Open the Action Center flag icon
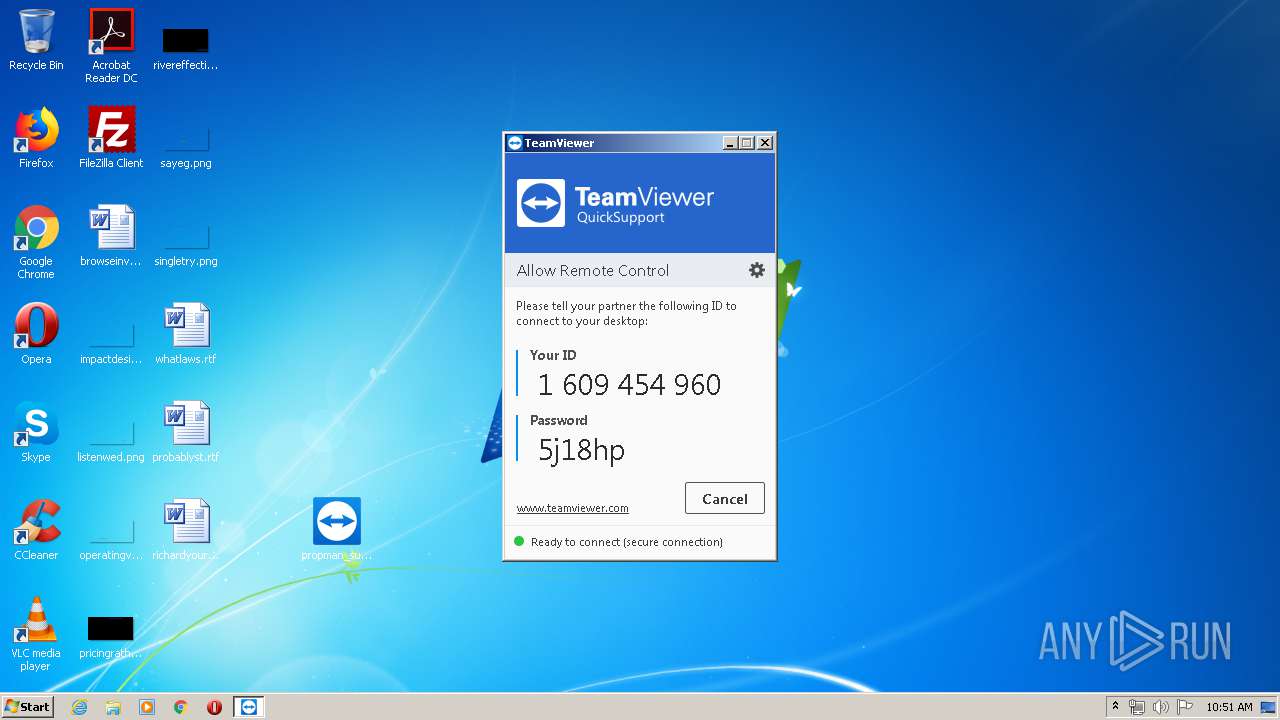Image resolution: width=1280 pixels, height=720 pixels. coord(1185,707)
